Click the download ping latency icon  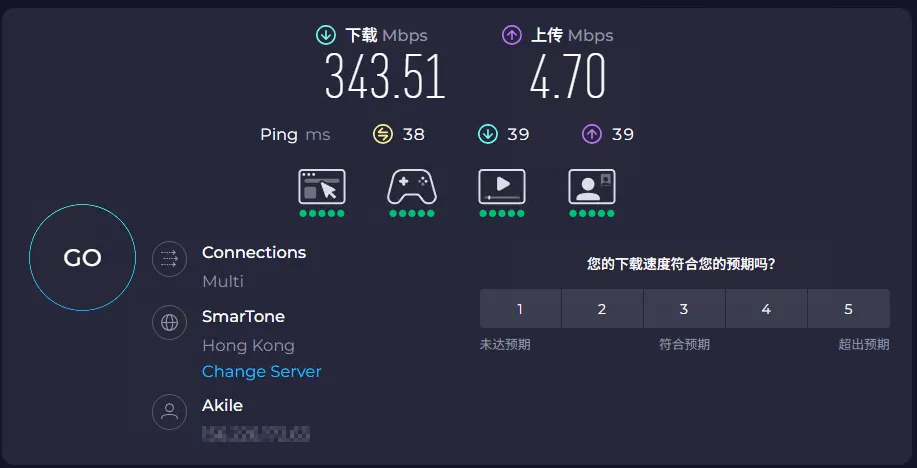(488, 134)
